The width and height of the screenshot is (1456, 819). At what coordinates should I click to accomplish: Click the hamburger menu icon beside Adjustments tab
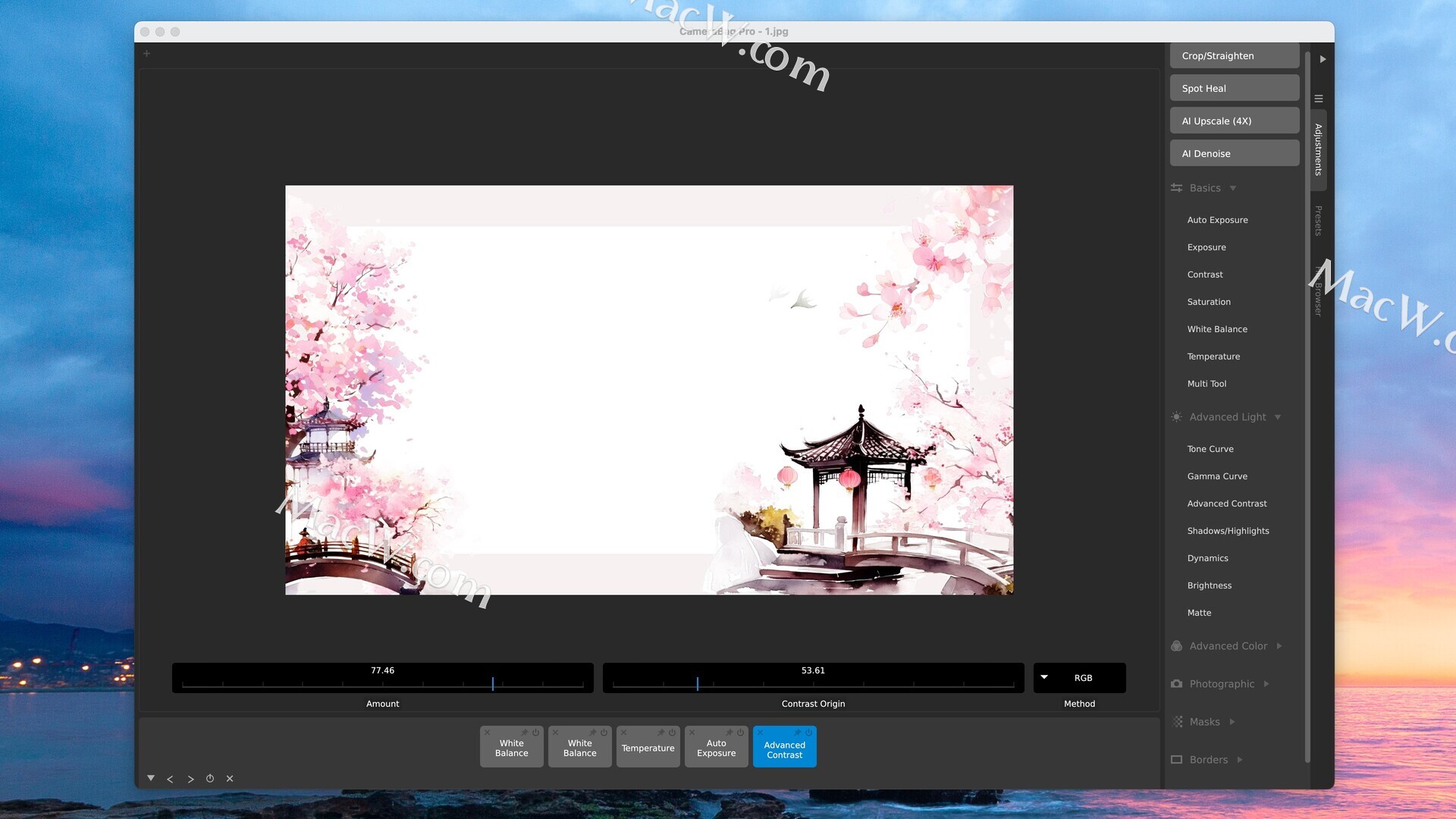click(1319, 99)
